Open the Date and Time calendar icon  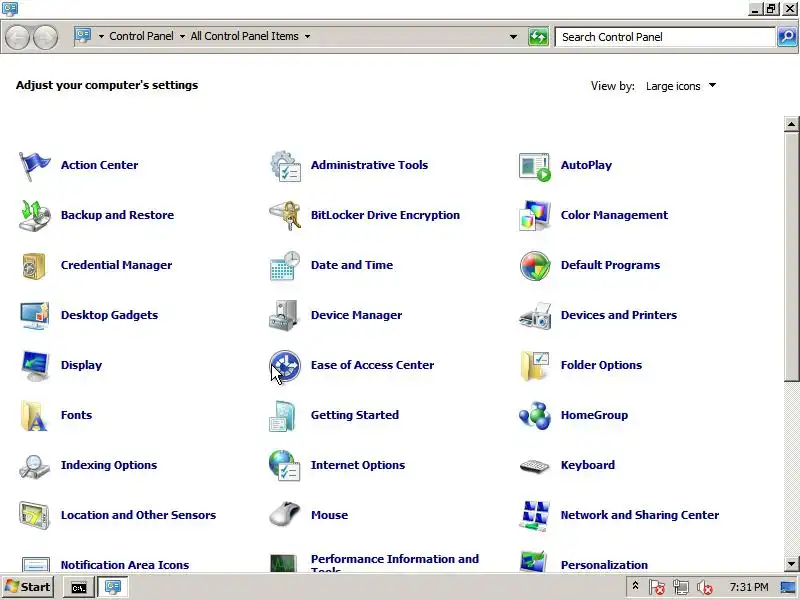(x=285, y=266)
